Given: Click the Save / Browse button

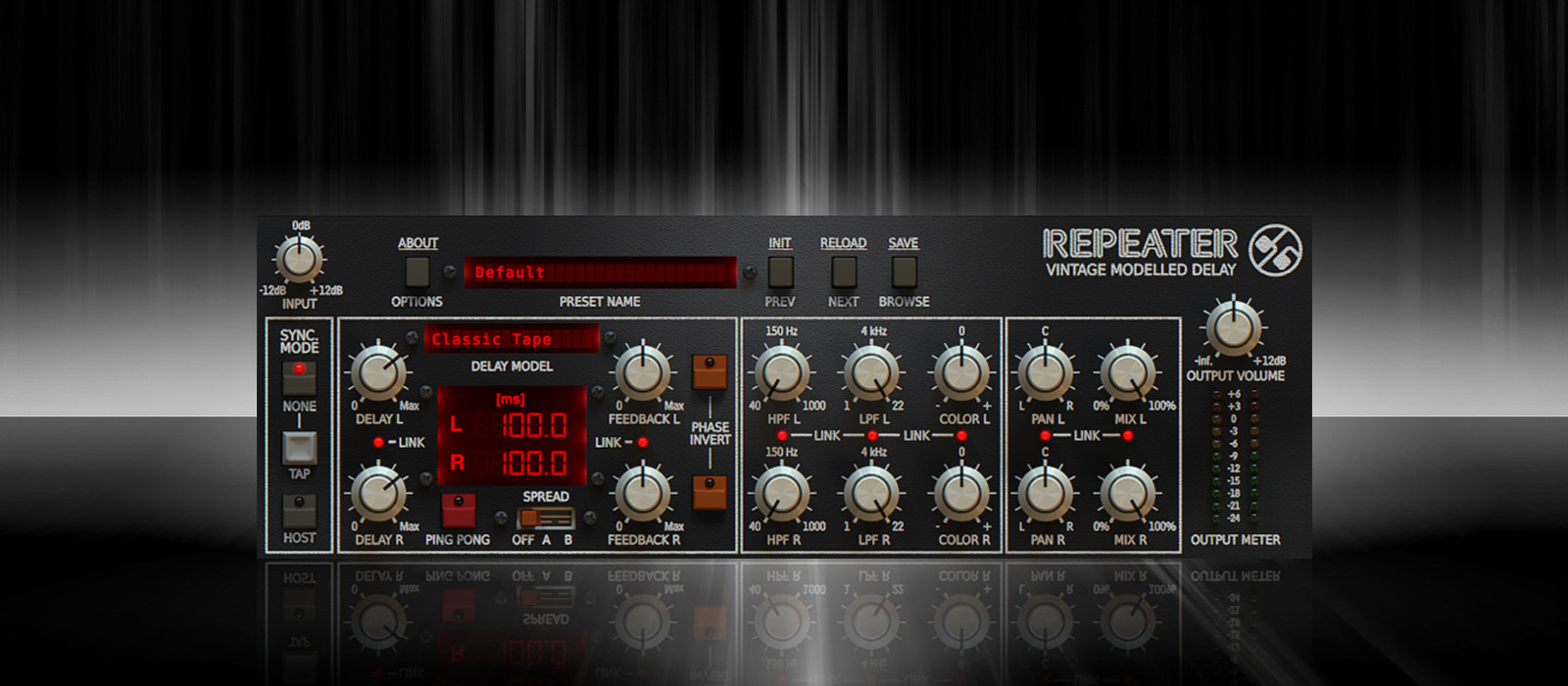Looking at the screenshot, I should click(904, 271).
